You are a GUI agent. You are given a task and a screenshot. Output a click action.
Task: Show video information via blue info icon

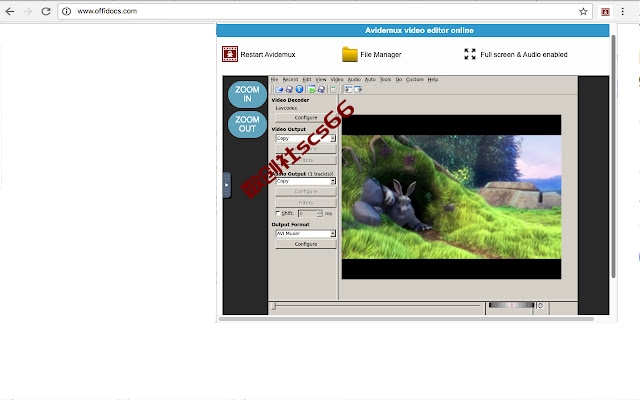(299, 89)
